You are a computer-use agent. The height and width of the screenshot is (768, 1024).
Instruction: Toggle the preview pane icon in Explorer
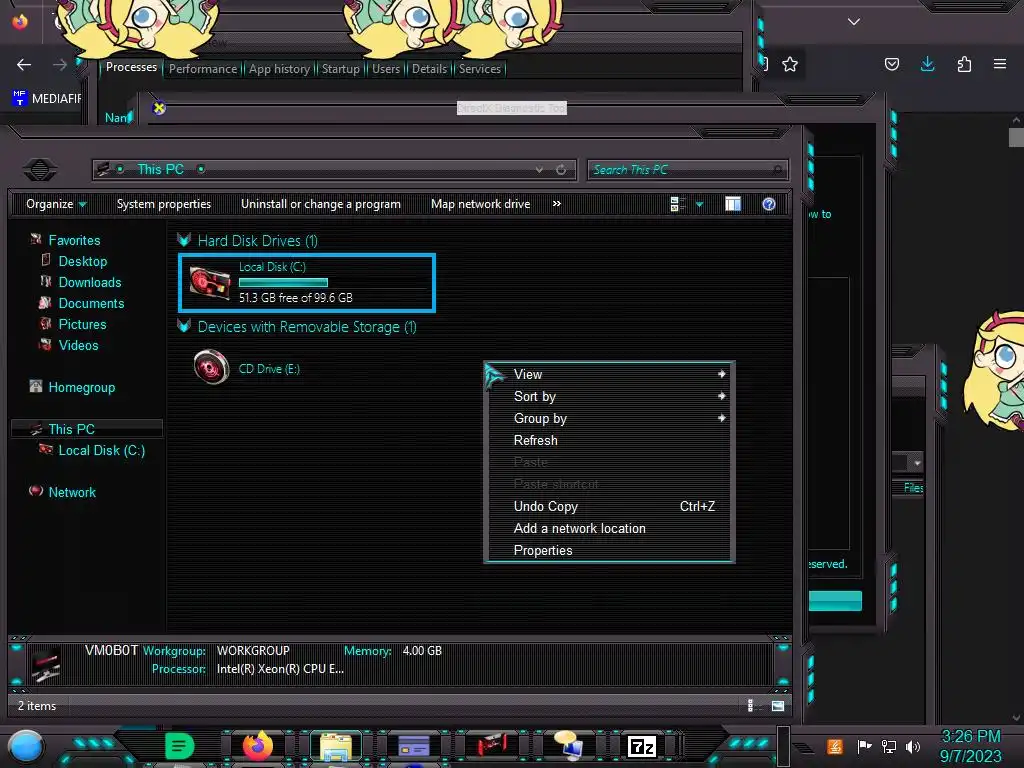pyautogui.click(x=733, y=204)
